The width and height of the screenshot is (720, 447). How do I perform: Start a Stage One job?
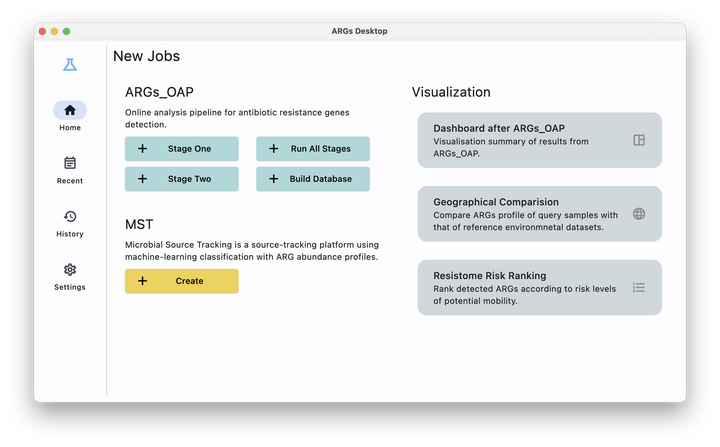coord(189,149)
